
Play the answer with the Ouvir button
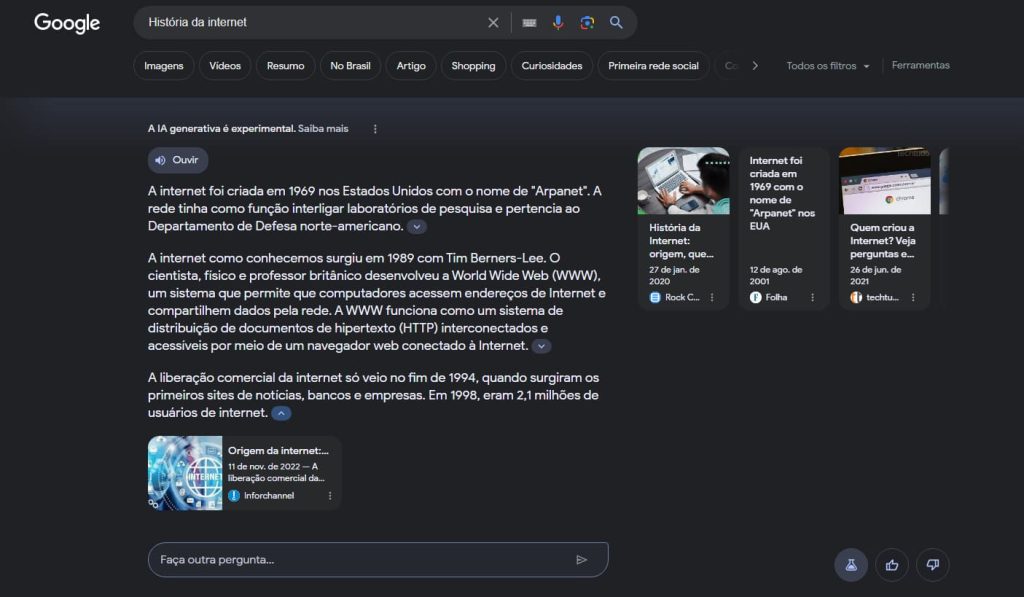178,160
